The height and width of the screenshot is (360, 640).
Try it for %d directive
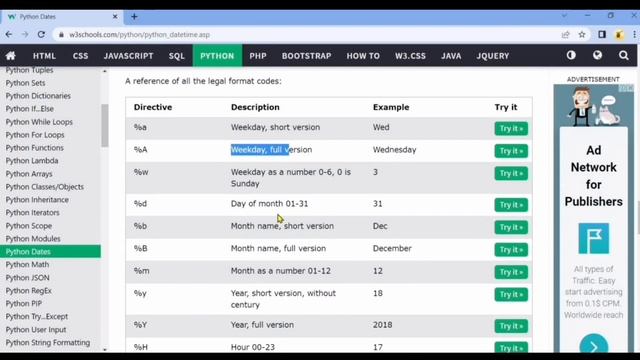[511, 205]
